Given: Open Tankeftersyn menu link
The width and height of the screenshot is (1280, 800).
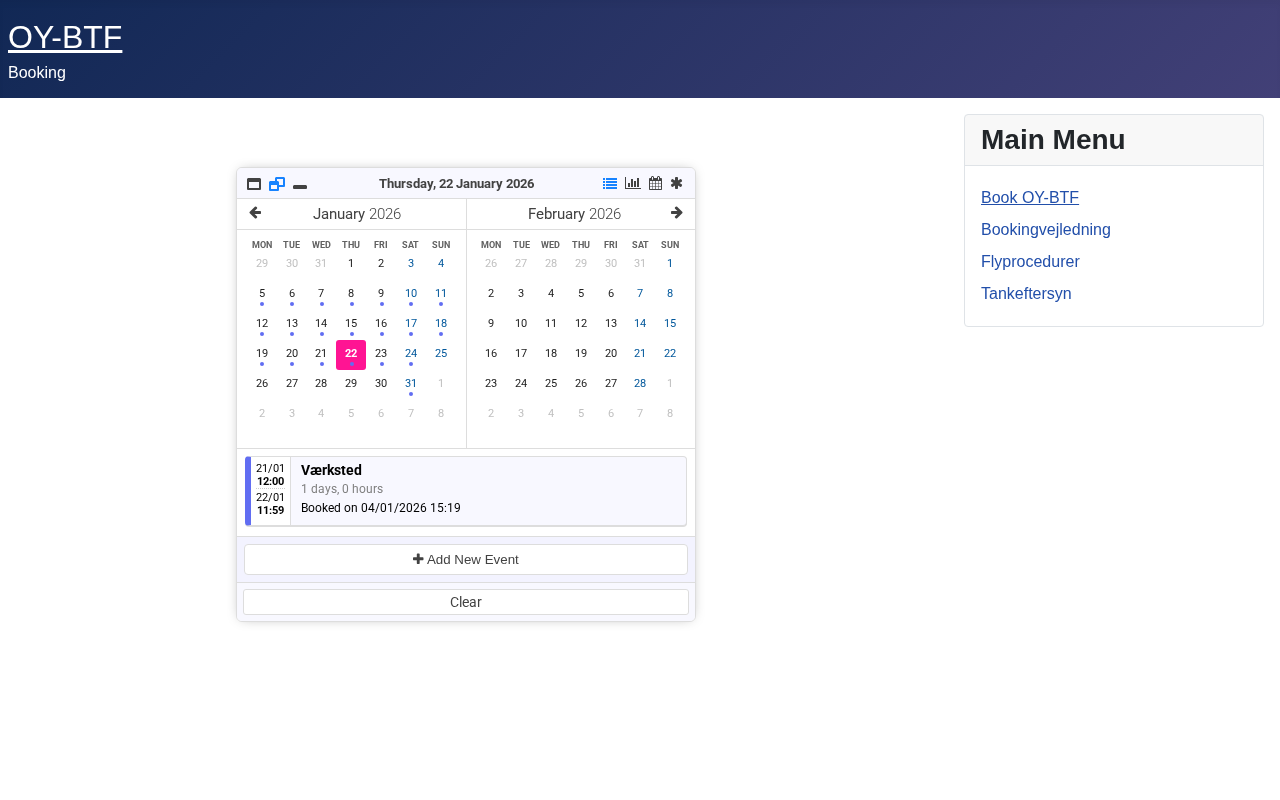Looking at the screenshot, I should pos(1026,294).
